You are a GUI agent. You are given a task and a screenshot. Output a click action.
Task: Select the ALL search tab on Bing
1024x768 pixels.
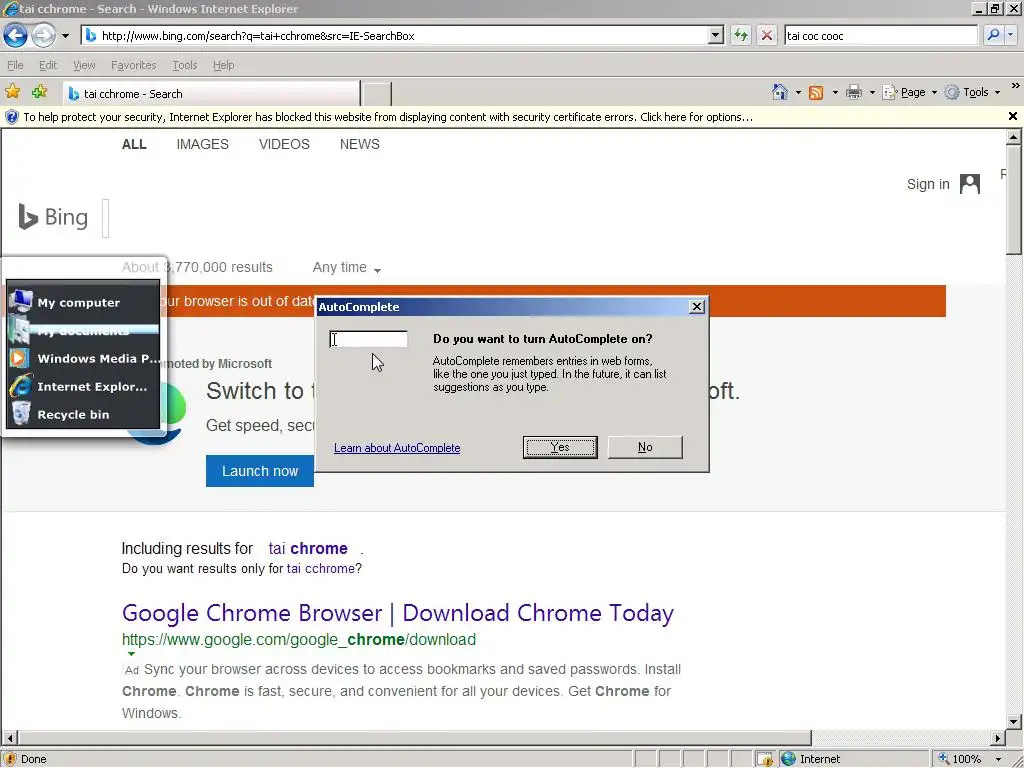[x=134, y=144]
